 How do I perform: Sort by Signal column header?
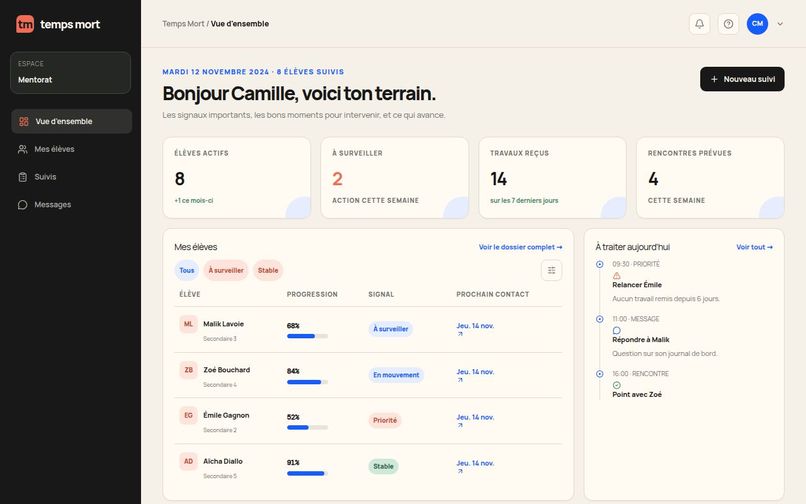click(x=381, y=294)
